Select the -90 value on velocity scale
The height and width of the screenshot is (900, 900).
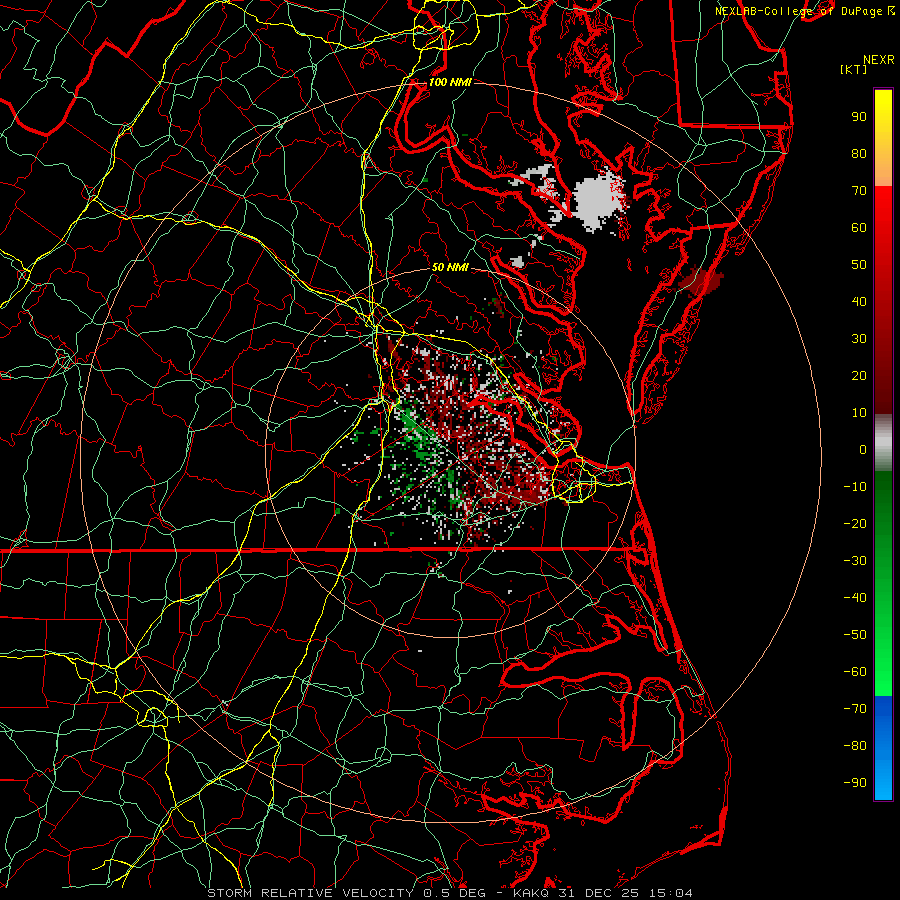(855, 783)
